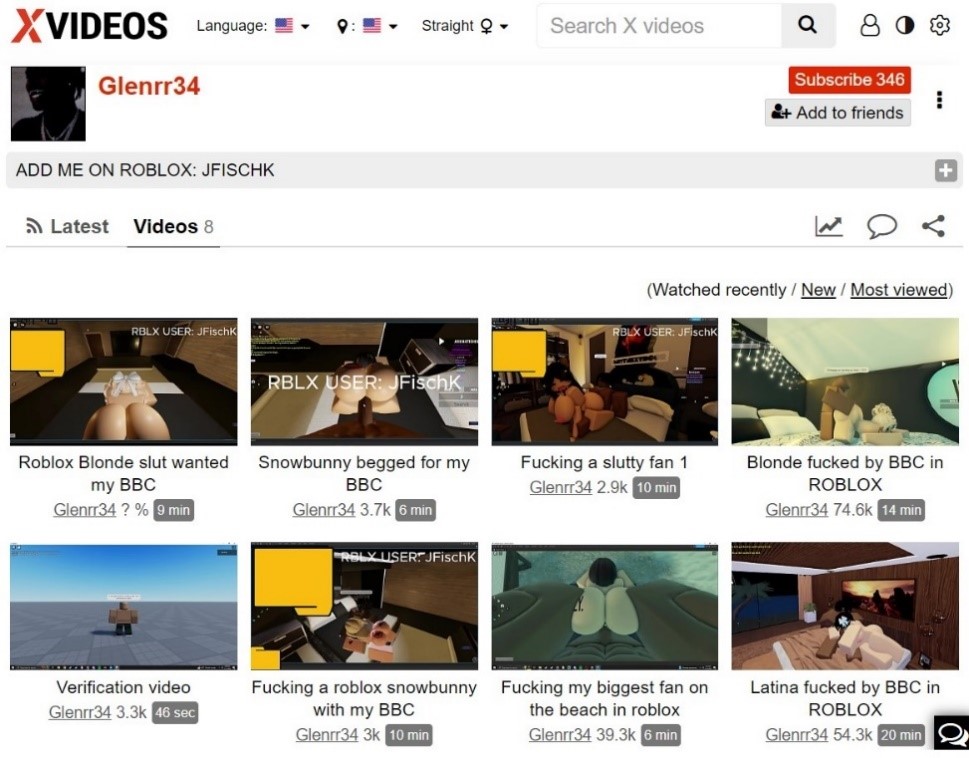Click the Glenrr34 uploader link beside 54.3k
The image size is (969, 758).
pos(797,735)
